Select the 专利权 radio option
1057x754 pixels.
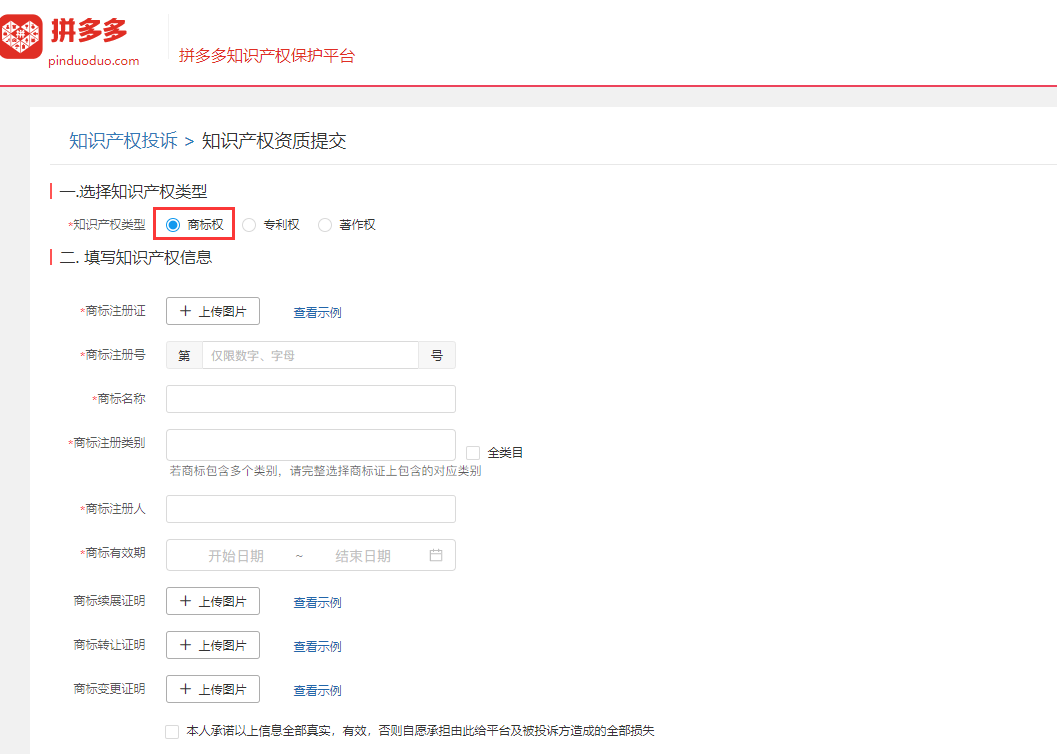tap(249, 225)
